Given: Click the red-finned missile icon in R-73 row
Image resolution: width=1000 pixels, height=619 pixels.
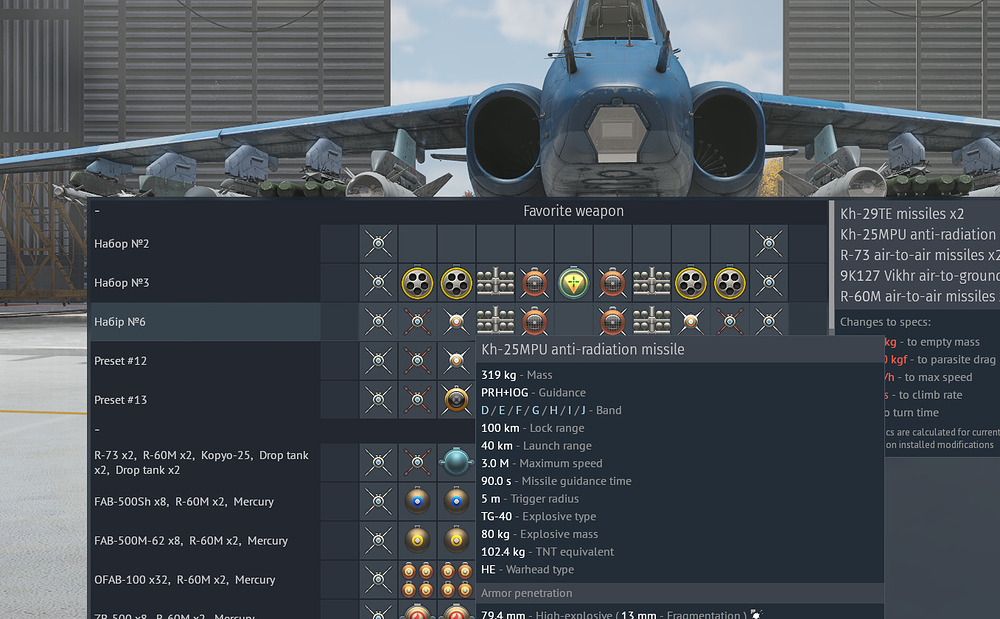Looking at the screenshot, I should [417, 462].
